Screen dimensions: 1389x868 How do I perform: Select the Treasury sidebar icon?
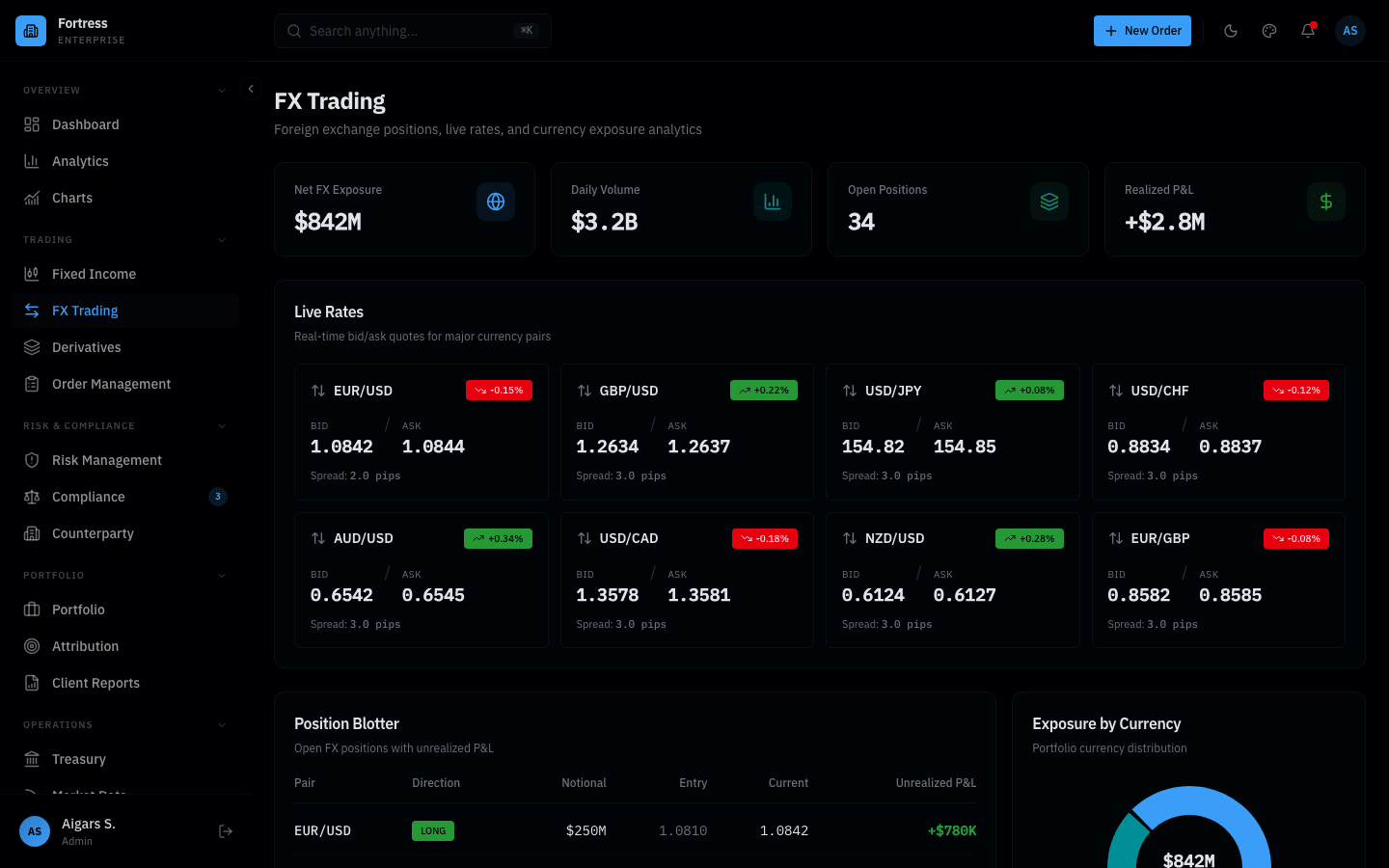[x=32, y=759]
